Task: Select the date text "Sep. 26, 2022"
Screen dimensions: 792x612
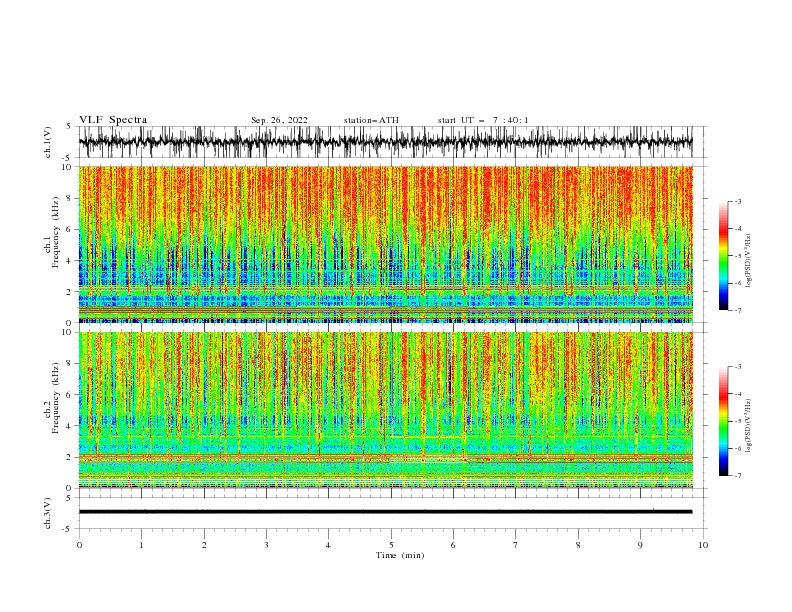Action: (x=279, y=120)
